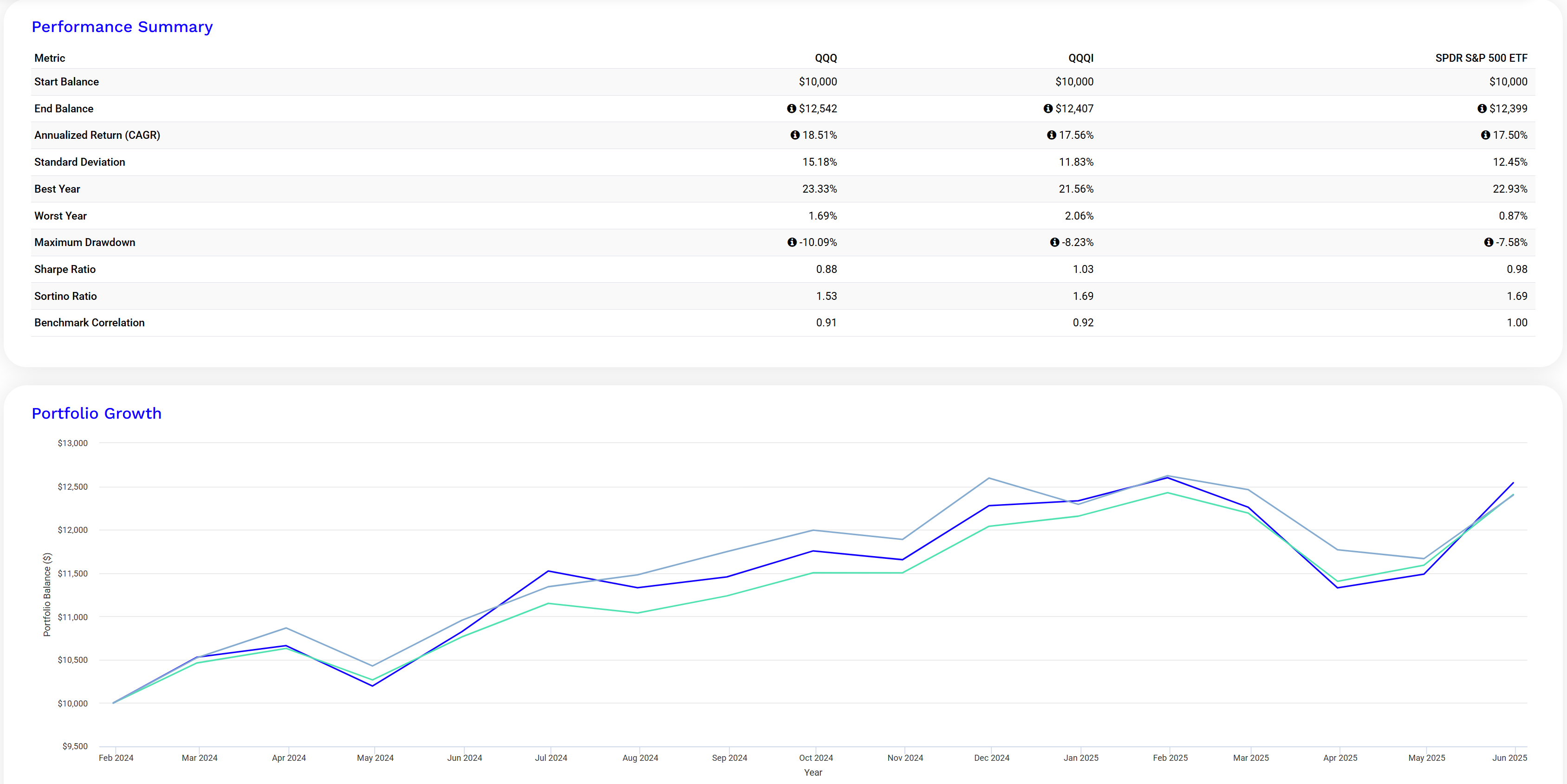Click QQQ Sortino ratio value 1.53

pos(827,296)
